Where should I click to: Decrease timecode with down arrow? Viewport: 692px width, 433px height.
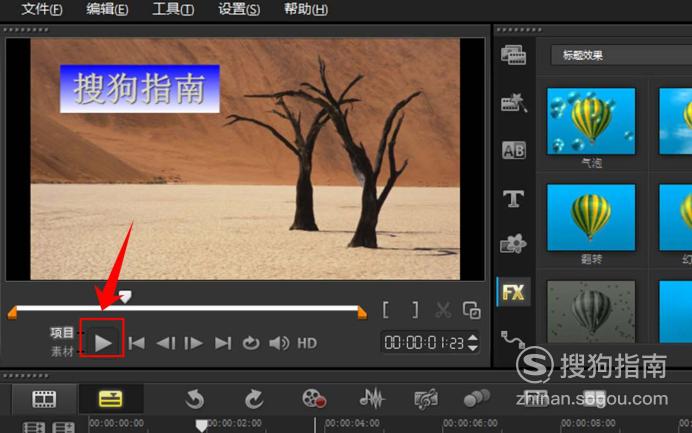(472, 348)
